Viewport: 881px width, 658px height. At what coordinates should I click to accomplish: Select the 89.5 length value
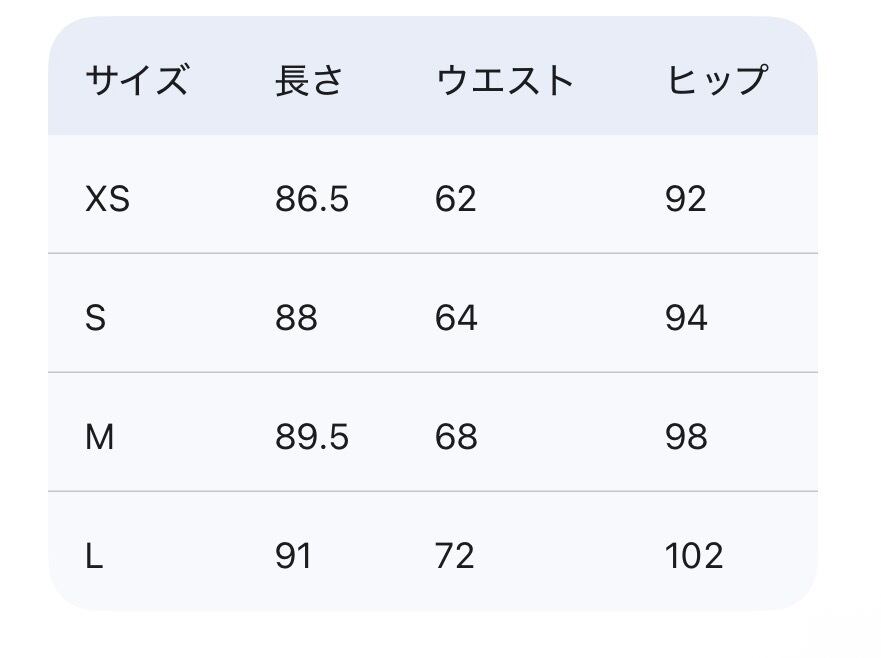click(x=312, y=437)
